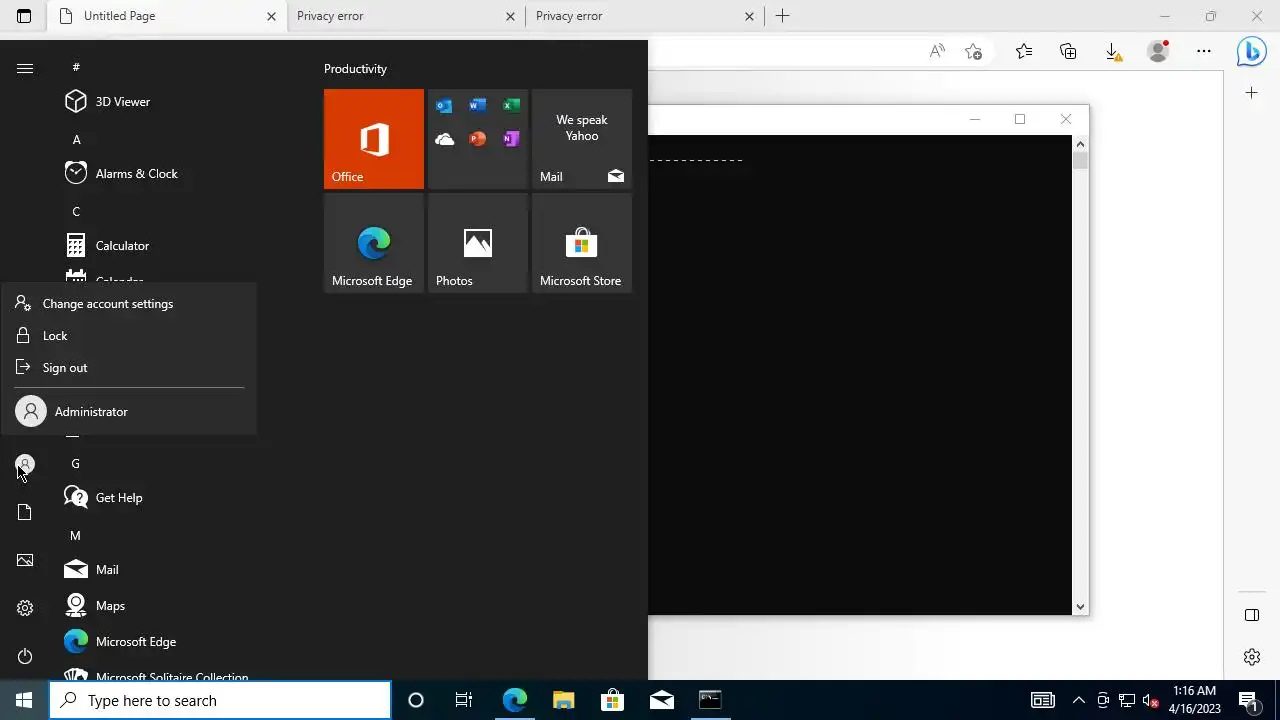This screenshot has width=1280, height=720.
Task: Choose Lock from the account menu
Action: [129, 336]
